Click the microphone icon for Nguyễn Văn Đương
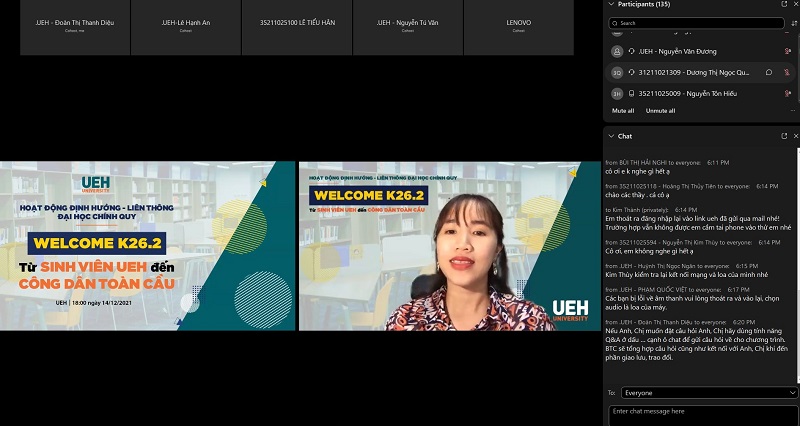800x426 pixels. (x=788, y=52)
